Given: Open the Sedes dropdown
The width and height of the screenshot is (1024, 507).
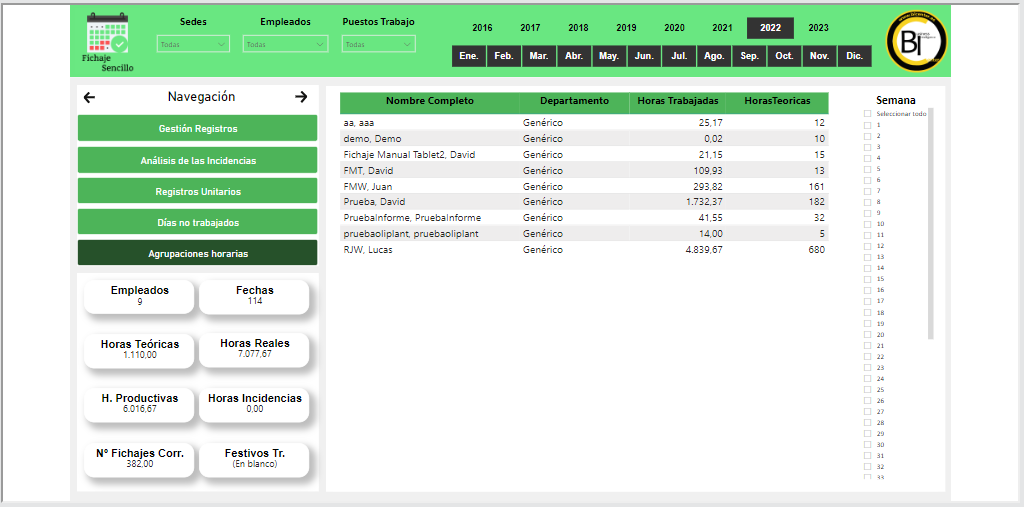Looking at the screenshot, I should 194,44.
